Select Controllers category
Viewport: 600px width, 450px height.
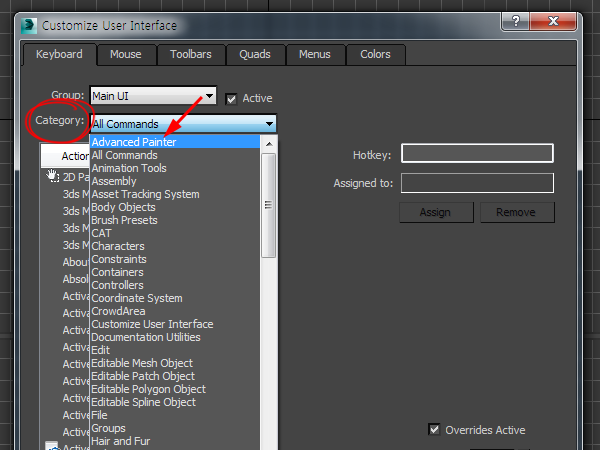(x=175, y=285)
